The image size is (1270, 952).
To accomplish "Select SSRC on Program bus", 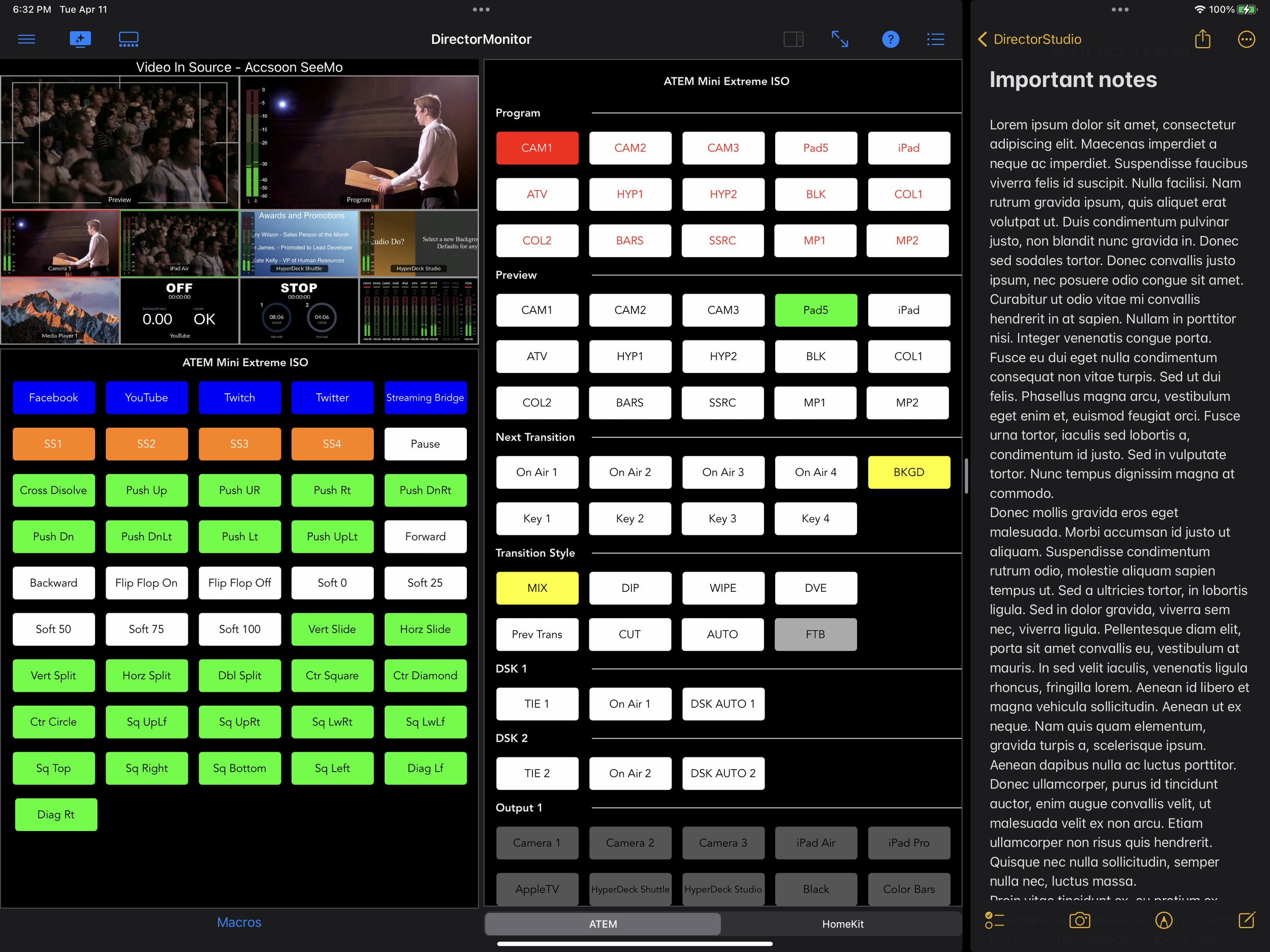I will pos(722,241).
